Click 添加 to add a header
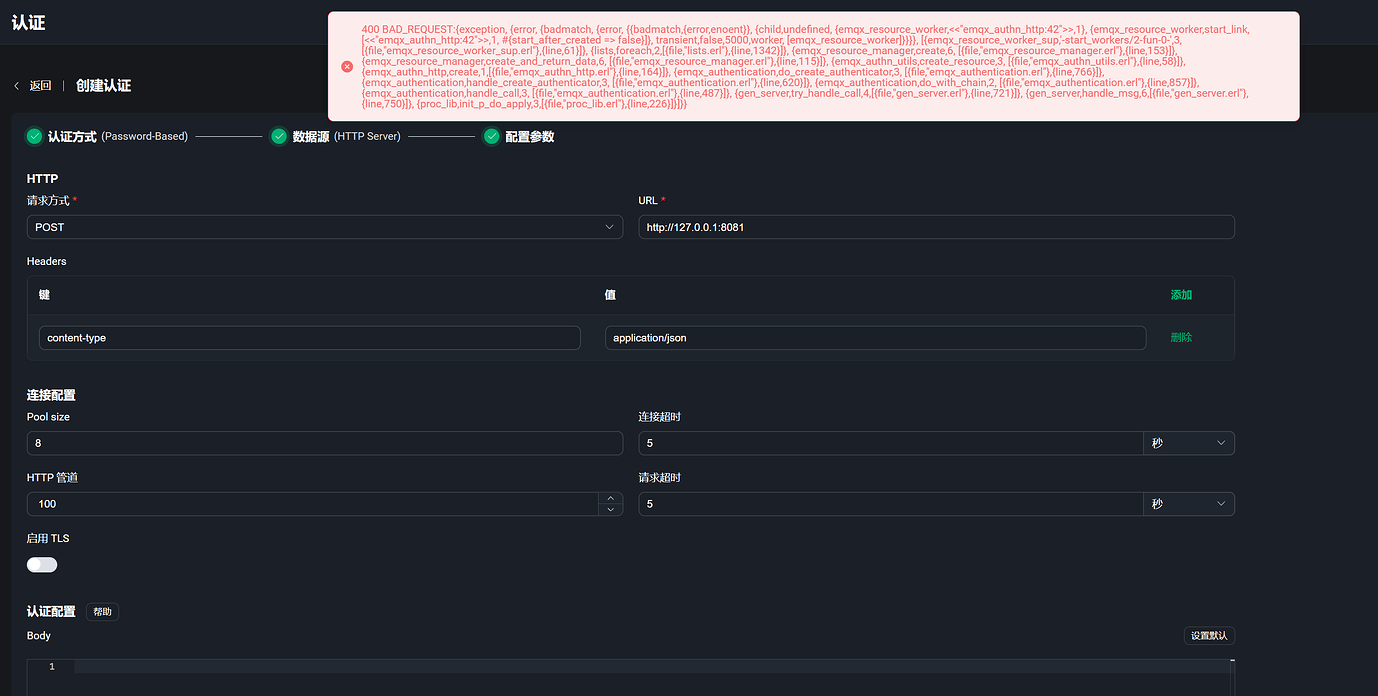Viewport: 1378px width, 696px height. point(1181,295)
